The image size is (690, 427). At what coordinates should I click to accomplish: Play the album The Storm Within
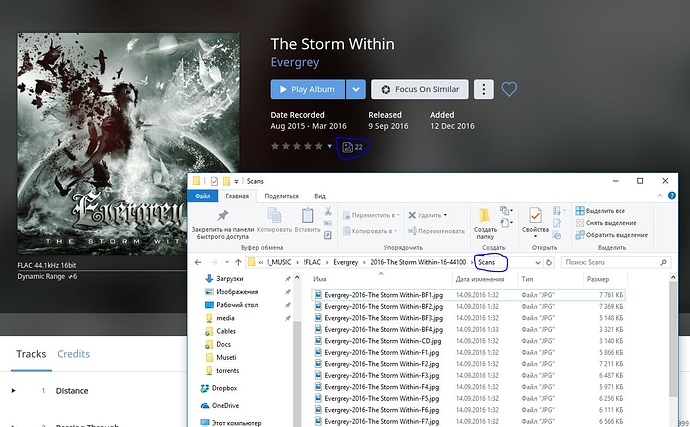coord(308,89)
